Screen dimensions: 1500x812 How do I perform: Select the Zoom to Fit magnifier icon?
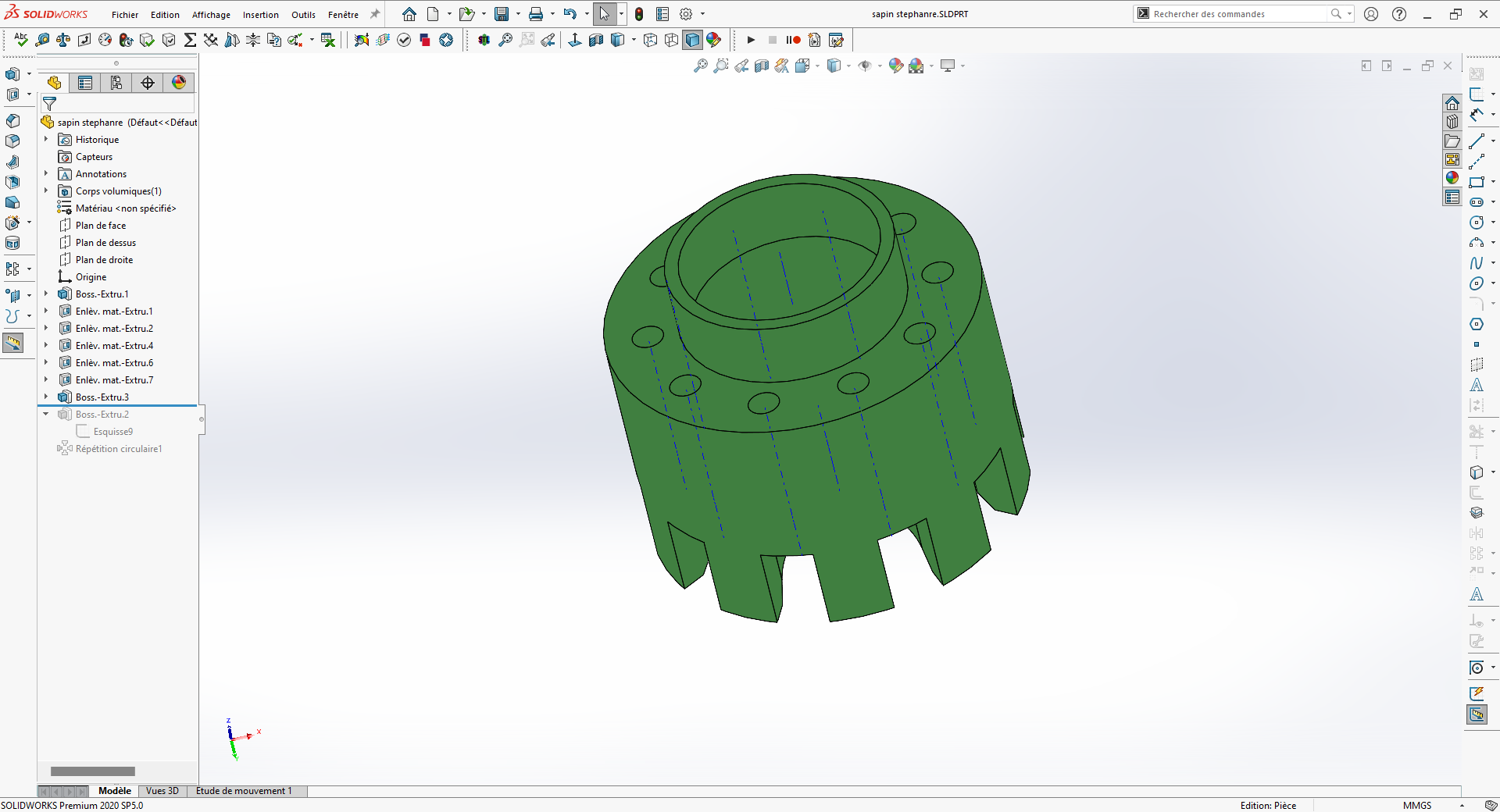[700, 66]
